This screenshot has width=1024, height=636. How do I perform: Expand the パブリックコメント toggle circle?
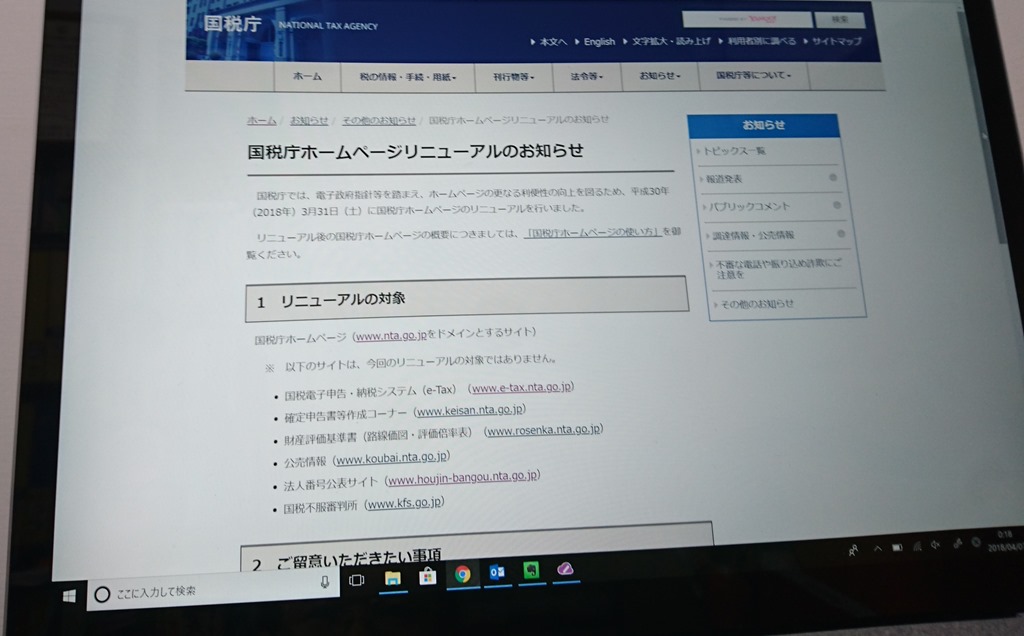coord(837,205)
